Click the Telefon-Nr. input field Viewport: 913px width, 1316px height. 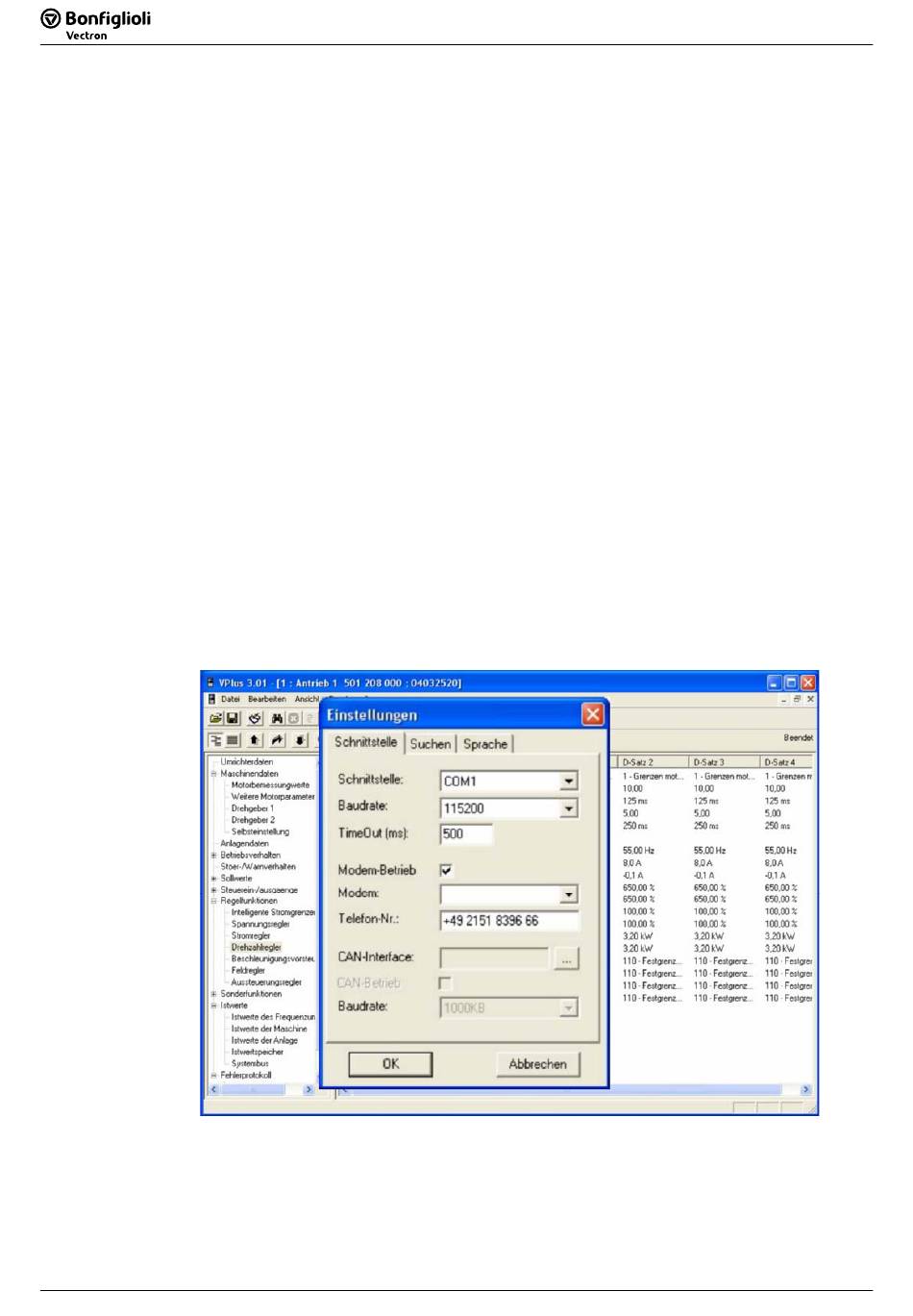tap(510, 921)
